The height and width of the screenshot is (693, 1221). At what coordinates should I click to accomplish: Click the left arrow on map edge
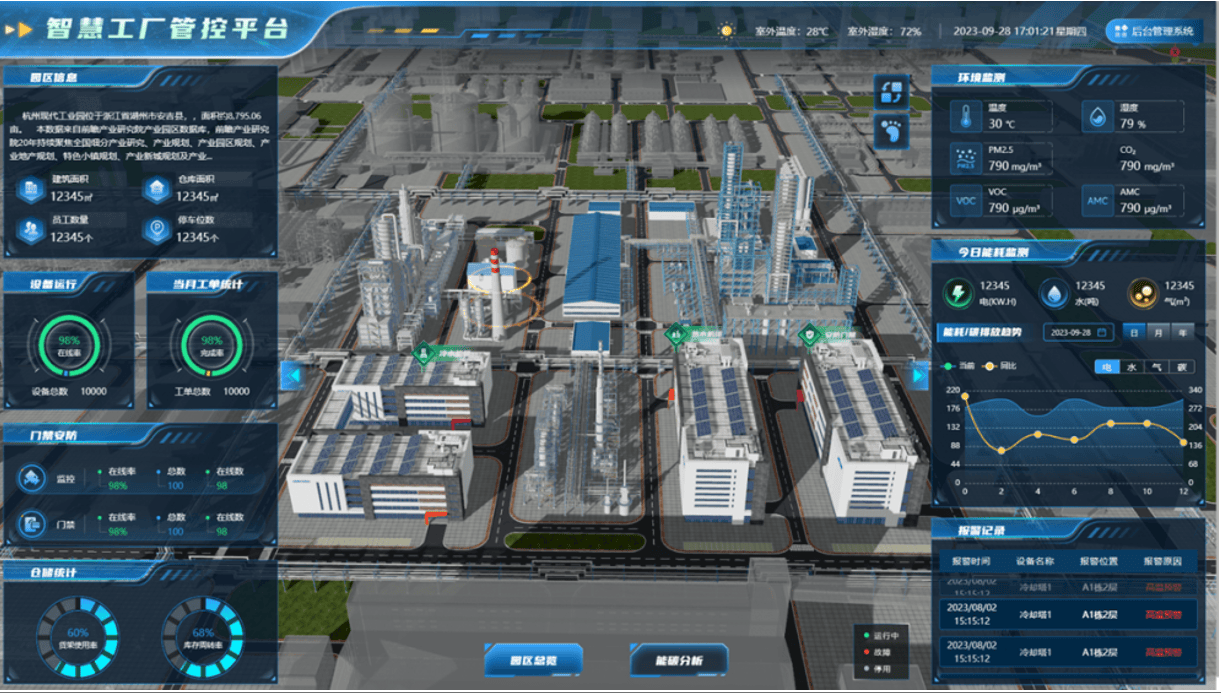290,376
